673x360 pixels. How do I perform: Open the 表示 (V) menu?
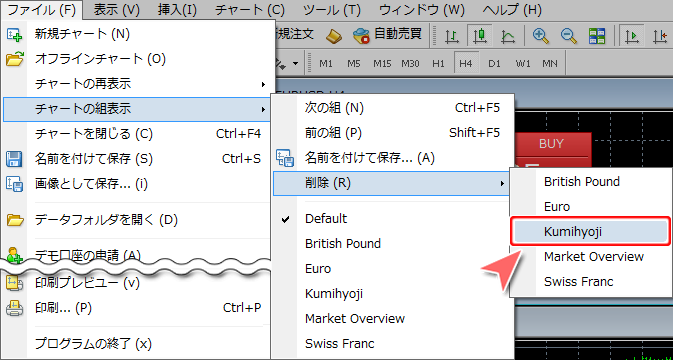(116, 9)
